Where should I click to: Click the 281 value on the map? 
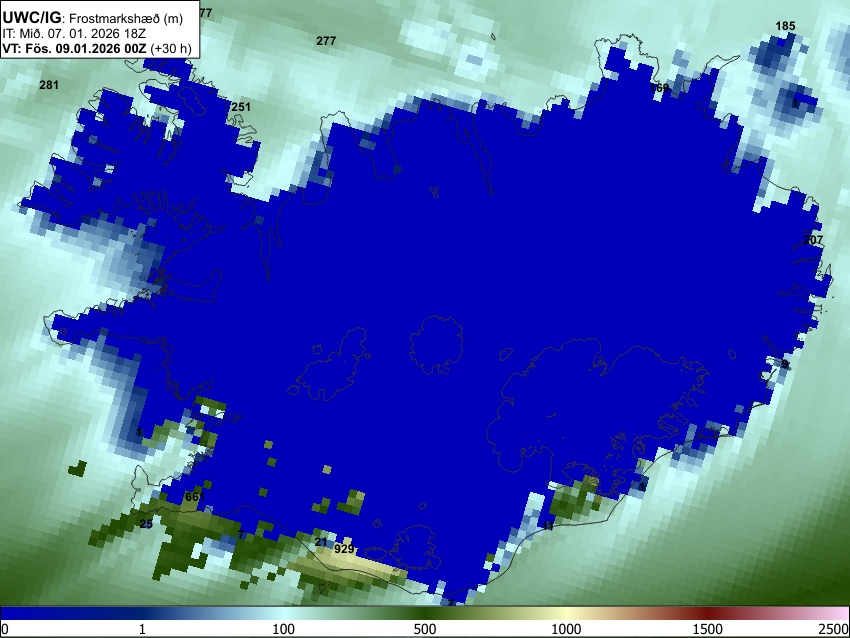click(x=49, y=85)
